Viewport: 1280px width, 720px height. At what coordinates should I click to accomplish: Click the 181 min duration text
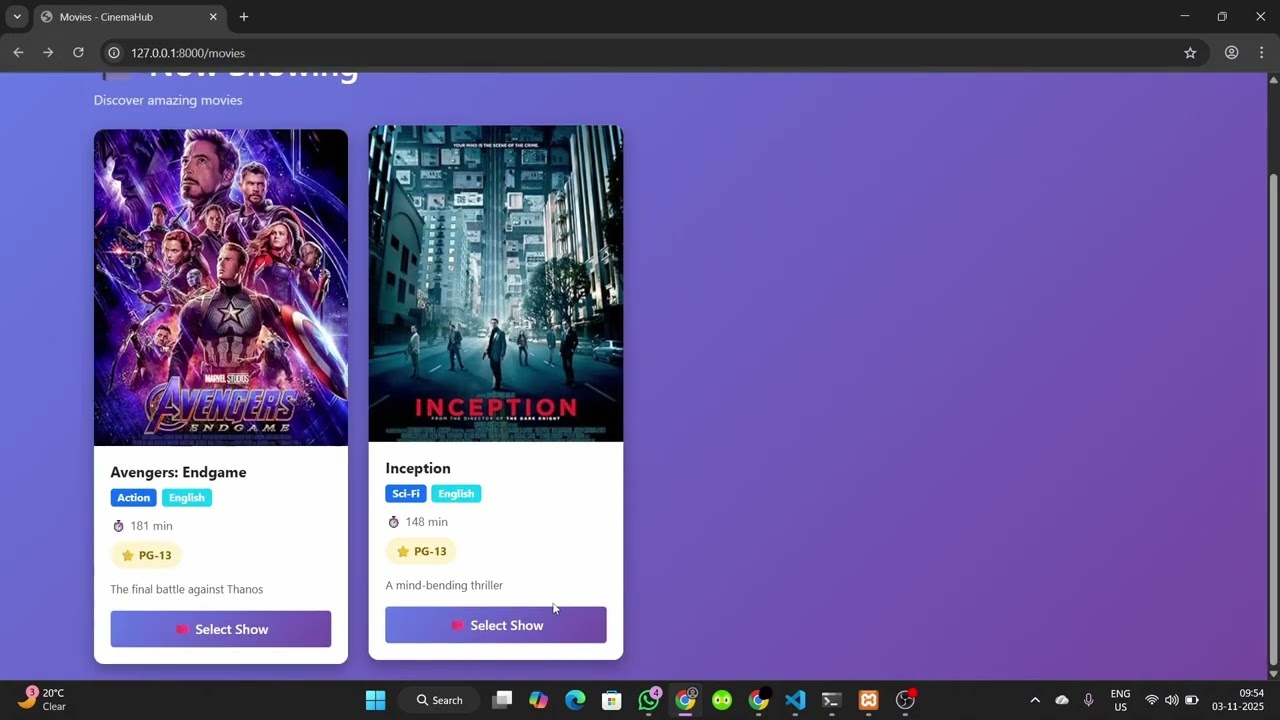tap(151, 526)
